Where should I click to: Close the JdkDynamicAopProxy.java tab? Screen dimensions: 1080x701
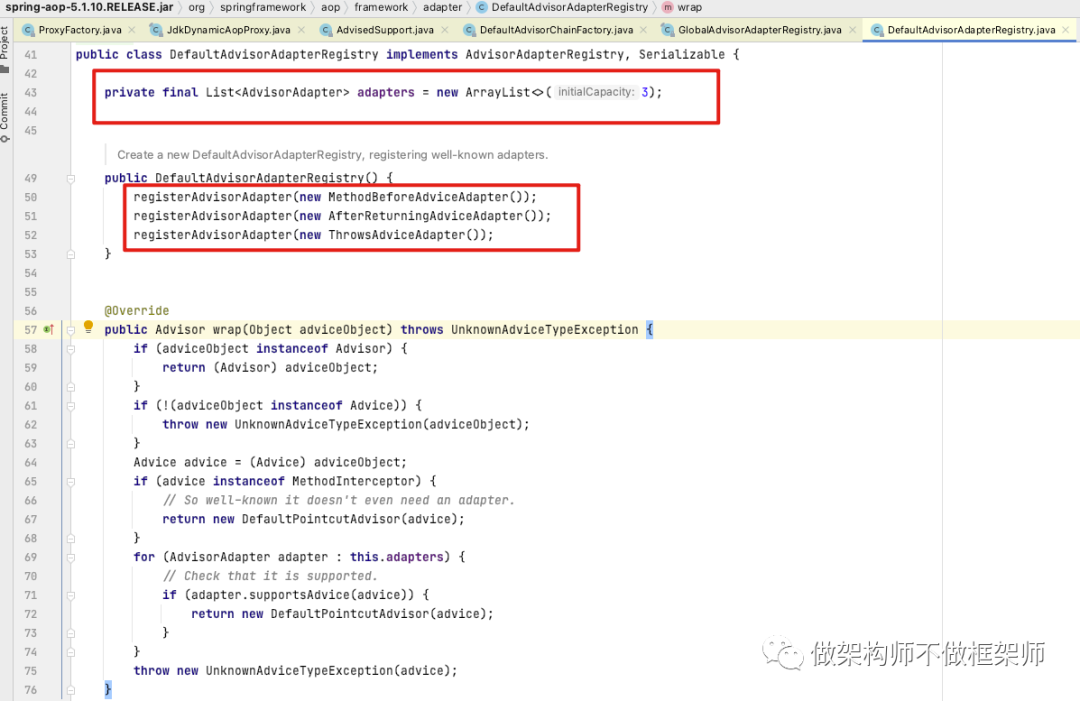301,30
